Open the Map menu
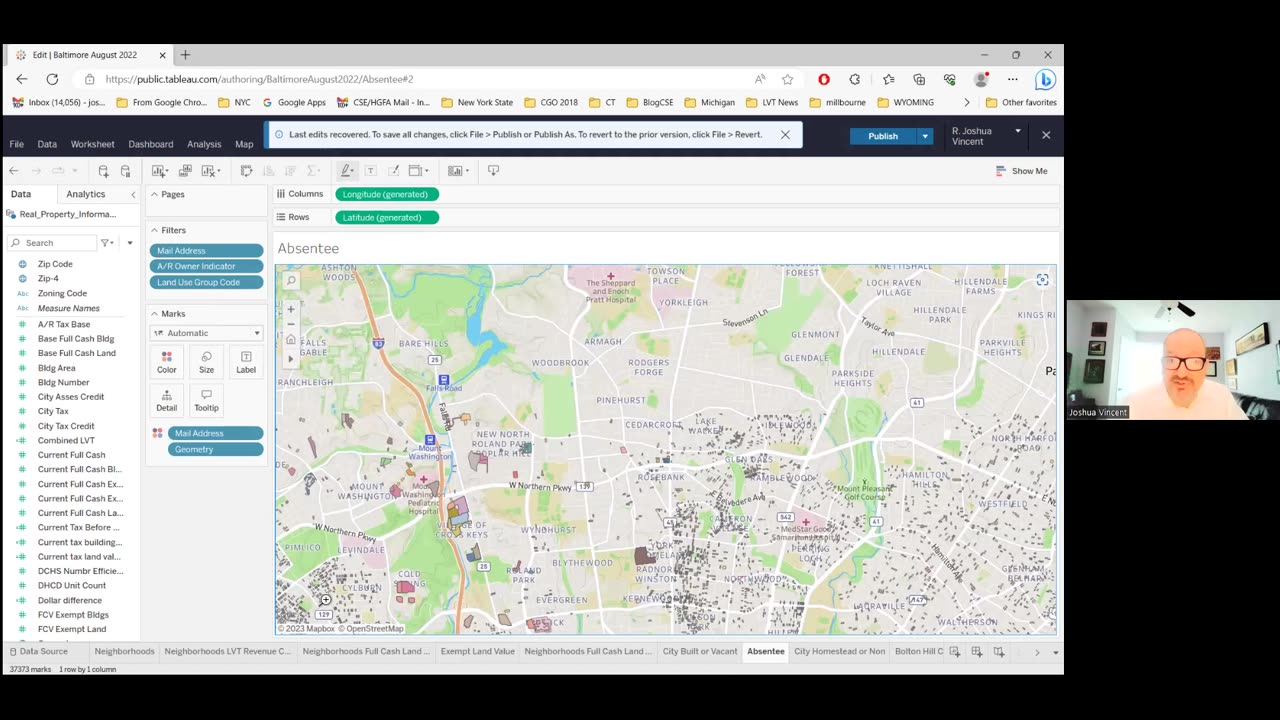Viewport: 1280px width, 720px height. click(x=244, y=144)
